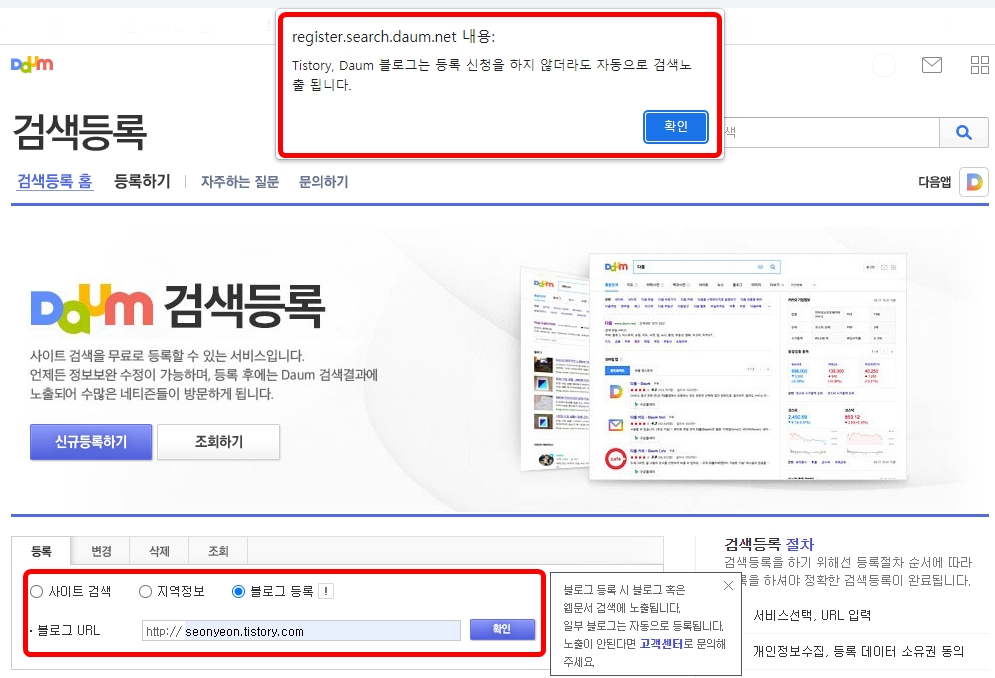
Task: Open the 자주하는 질문 menu item
Action: tap(240, 182)
